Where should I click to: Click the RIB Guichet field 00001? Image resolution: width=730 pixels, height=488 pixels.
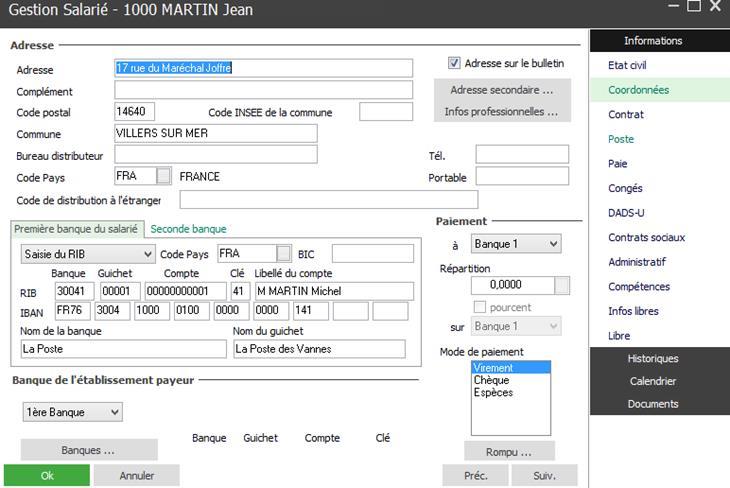(x=120, y=291)
